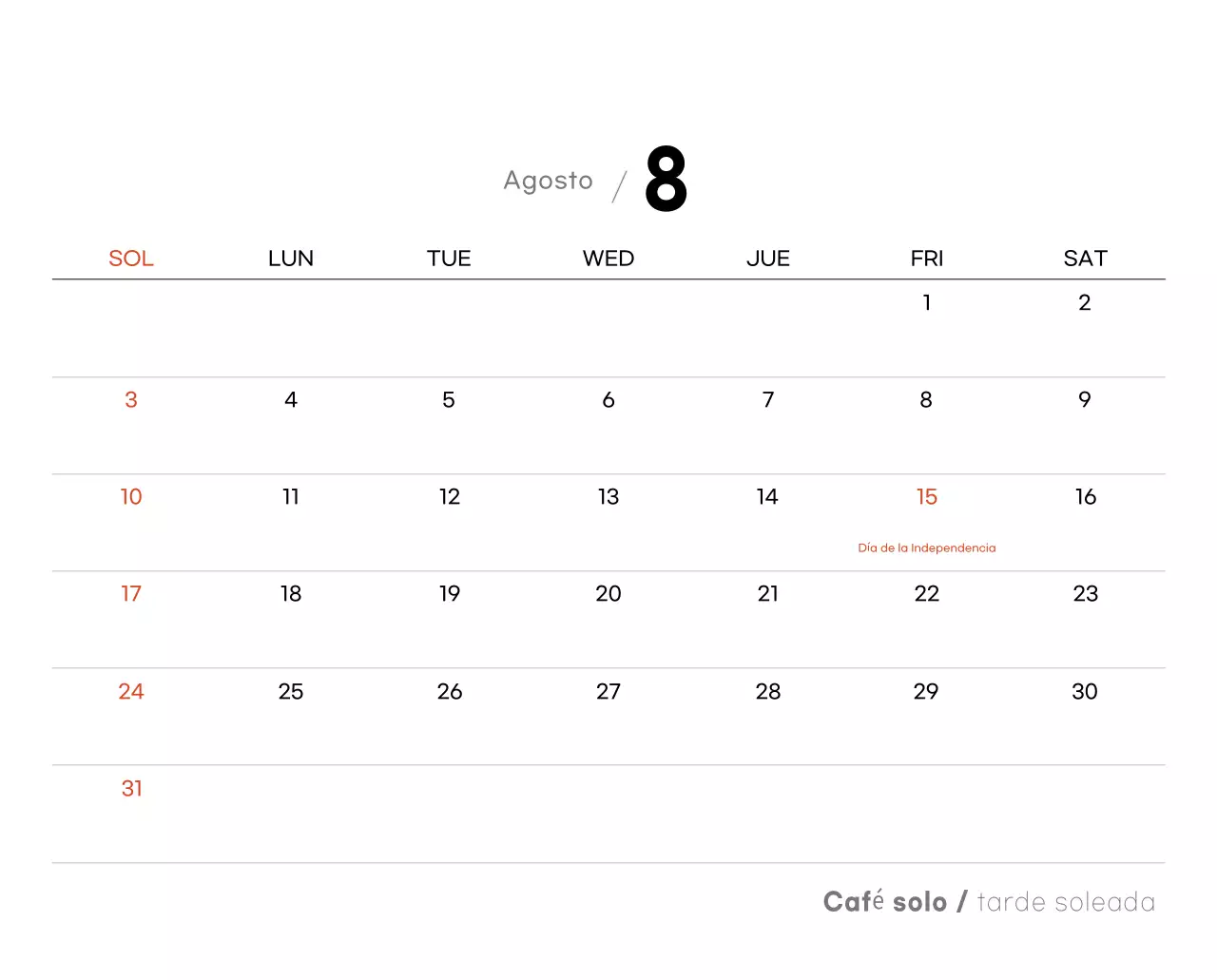Select date 31 in the last row
The image size is (1217, 980).
(x=132, y=789)
